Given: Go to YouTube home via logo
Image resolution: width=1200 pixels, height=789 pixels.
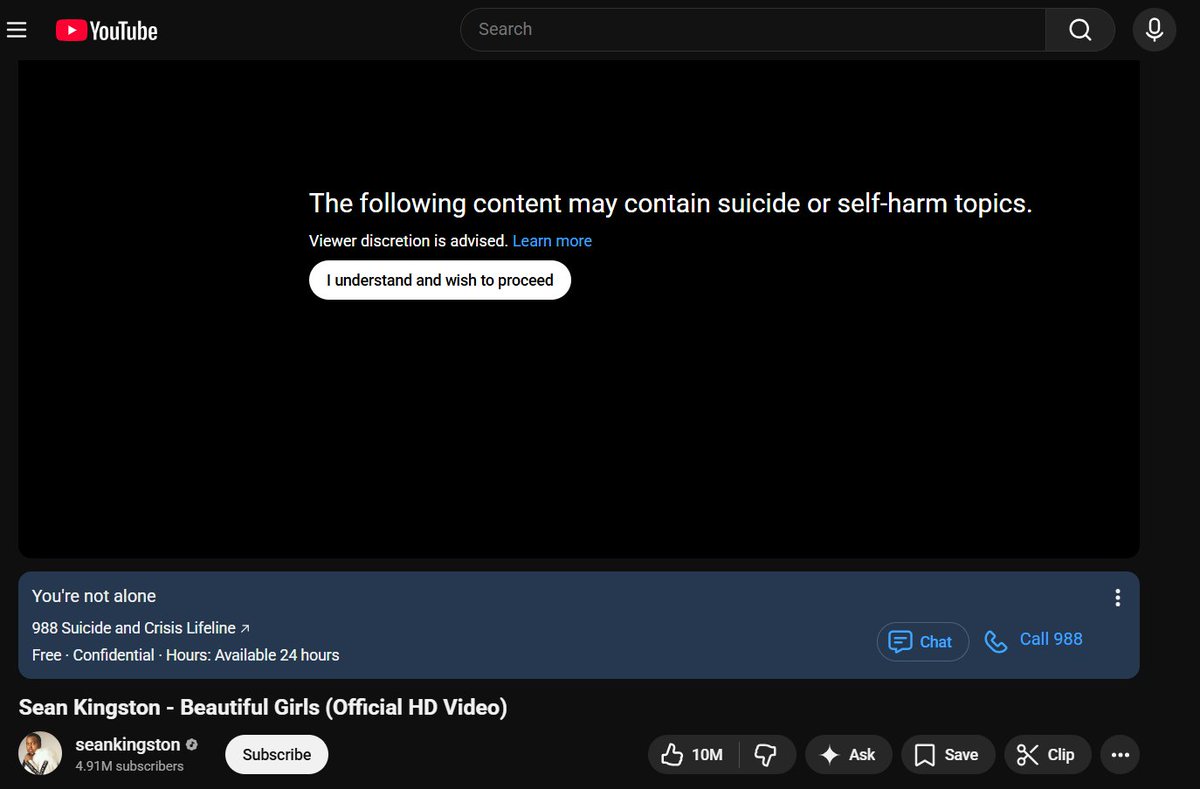Looking at the screenshot, I should tap(107, 31).
